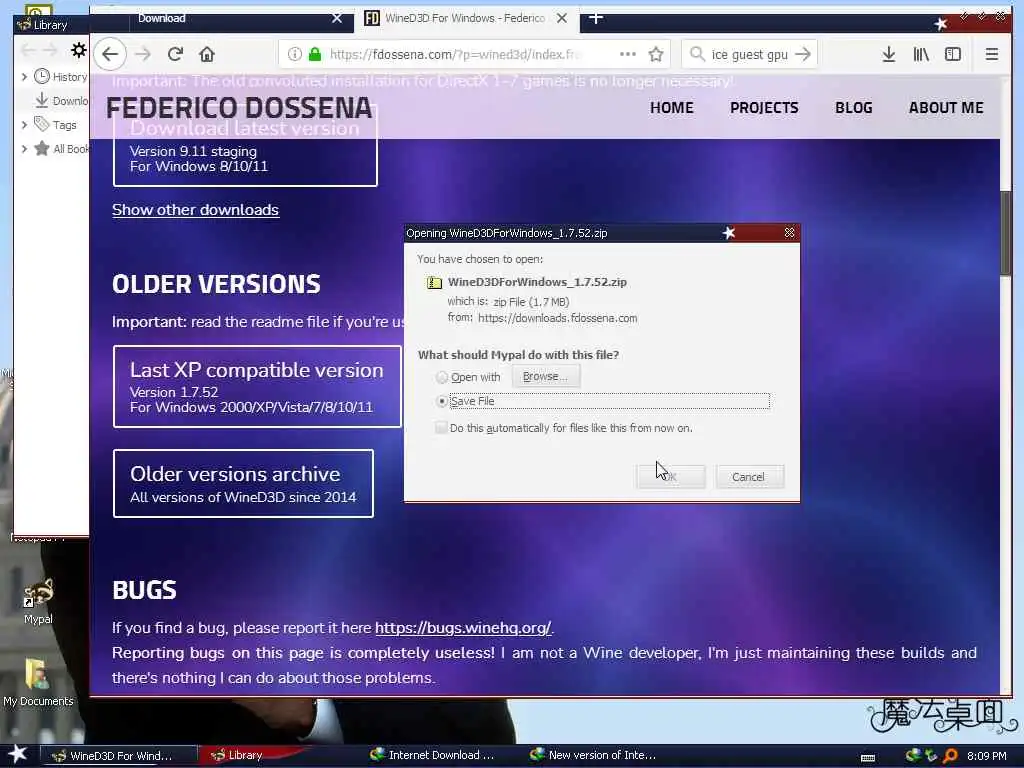Expand All Bookmarks in Library sidebar
Viewport: 1024px width, 768px height.
[24, 149]
